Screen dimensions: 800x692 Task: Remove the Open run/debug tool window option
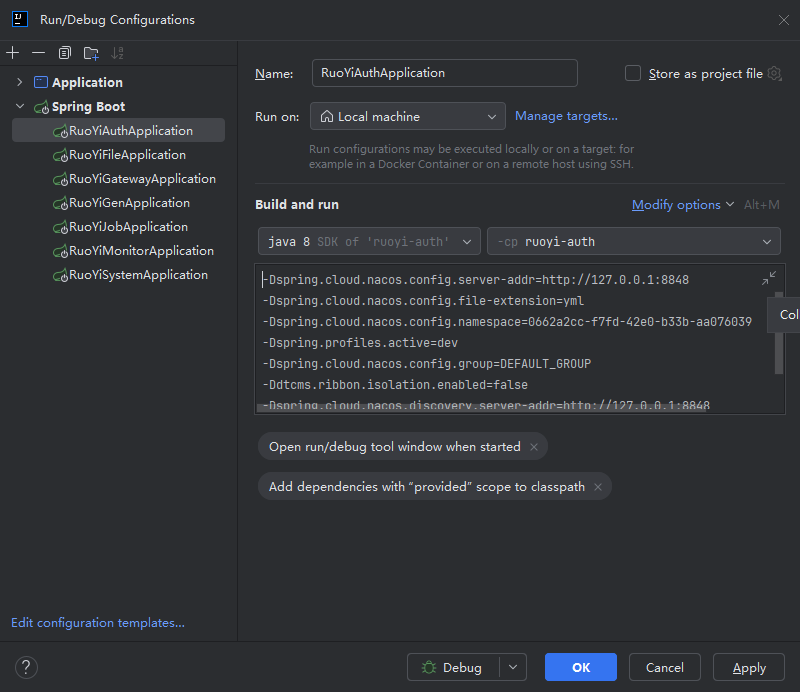click(534, 447)
